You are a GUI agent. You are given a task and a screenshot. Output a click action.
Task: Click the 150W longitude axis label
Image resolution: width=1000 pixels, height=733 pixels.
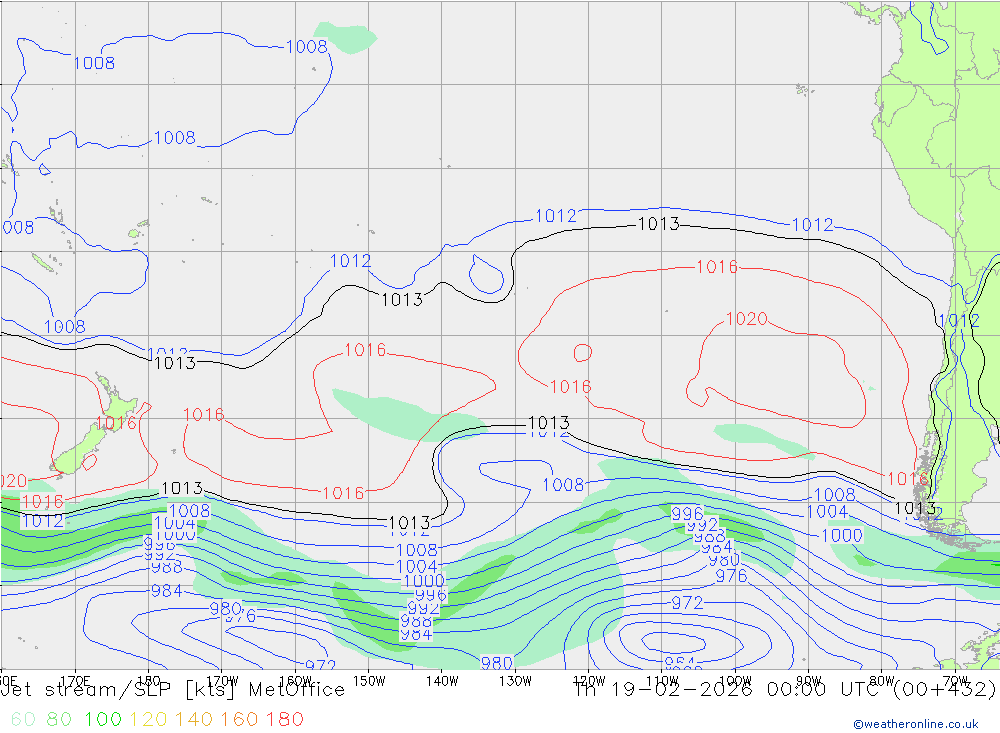point(369,681)
